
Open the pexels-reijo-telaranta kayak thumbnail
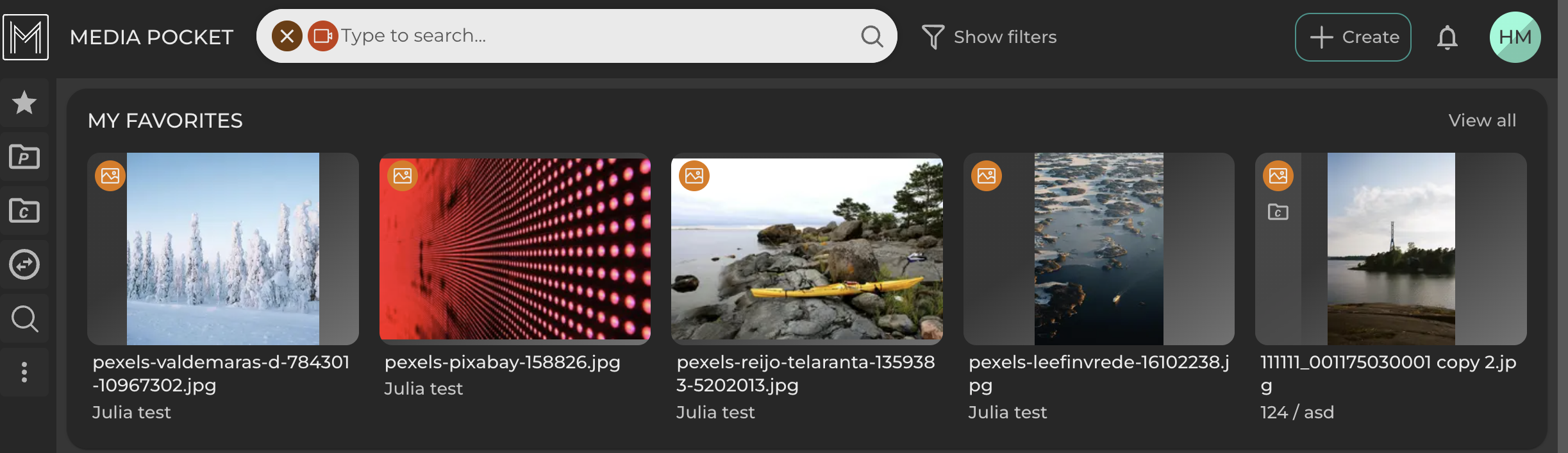[x=806, y=250]
